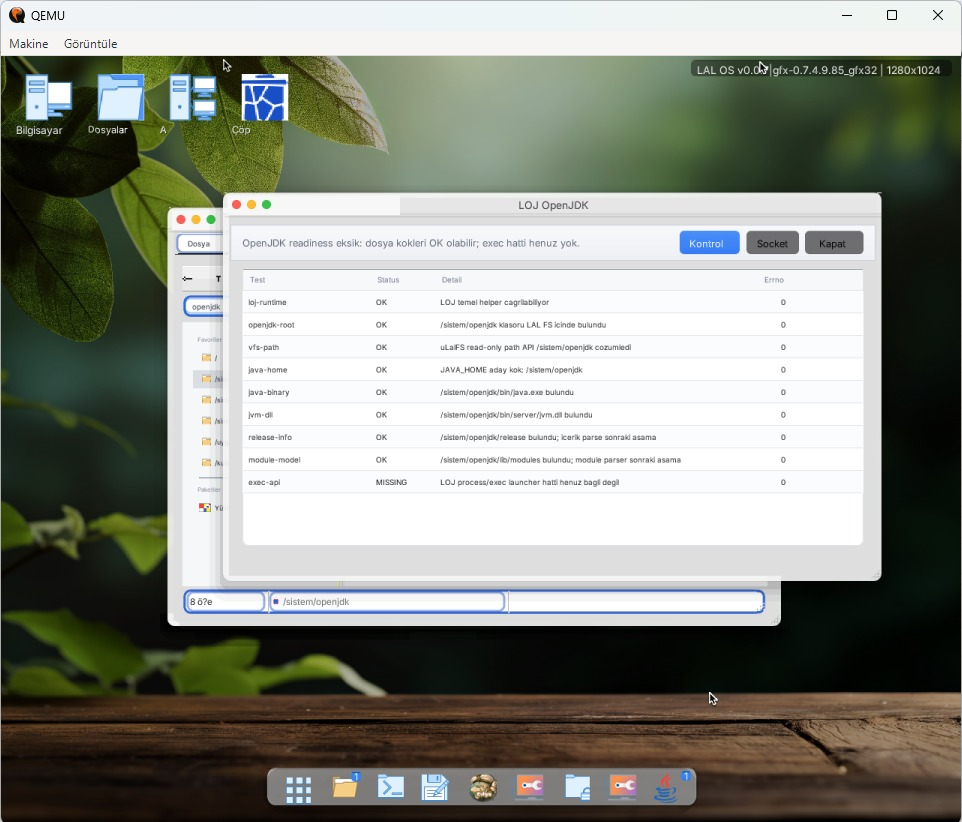
Task: Click the MISSING status cell
Action: coord(391,482)
